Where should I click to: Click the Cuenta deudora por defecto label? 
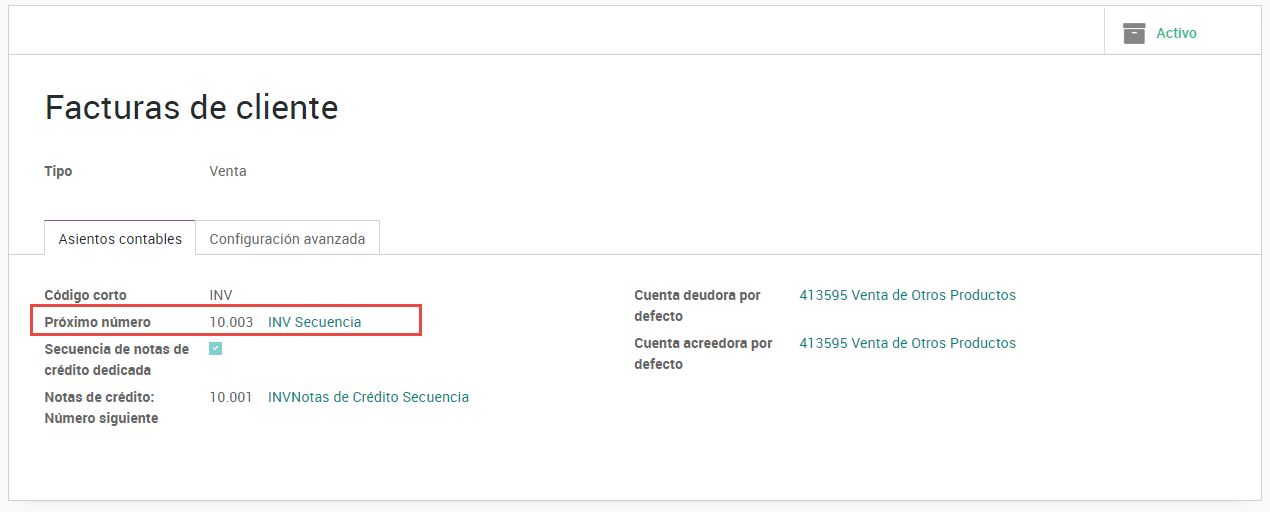pos(697,306)
